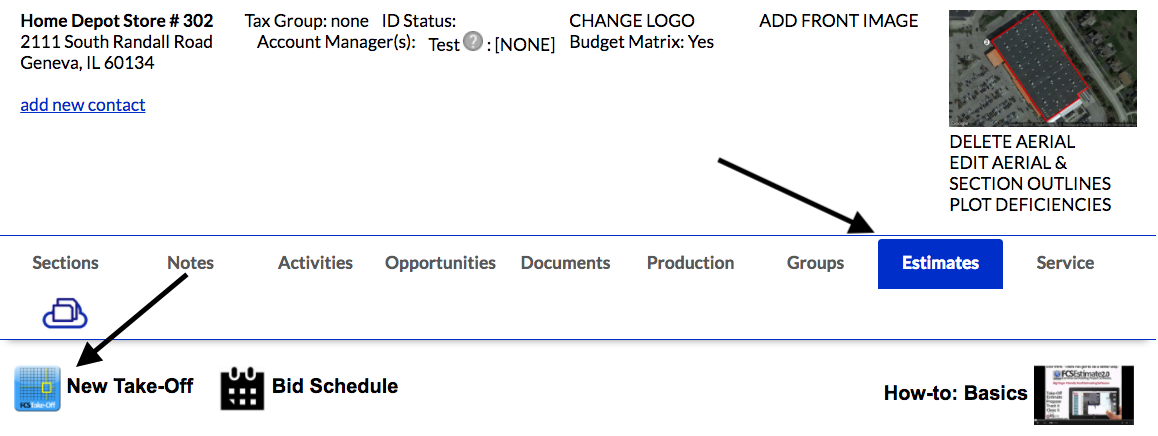
Task: Click the New Take-Off grid icon
Action: point(37,388)
